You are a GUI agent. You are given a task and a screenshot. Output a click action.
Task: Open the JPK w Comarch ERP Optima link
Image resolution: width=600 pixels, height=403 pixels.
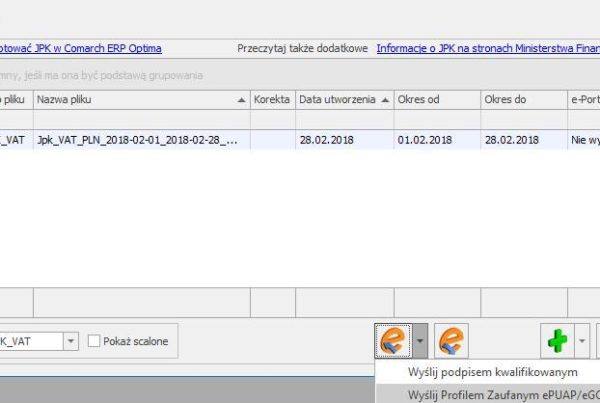pyautogui.click(x=80, y=48)
